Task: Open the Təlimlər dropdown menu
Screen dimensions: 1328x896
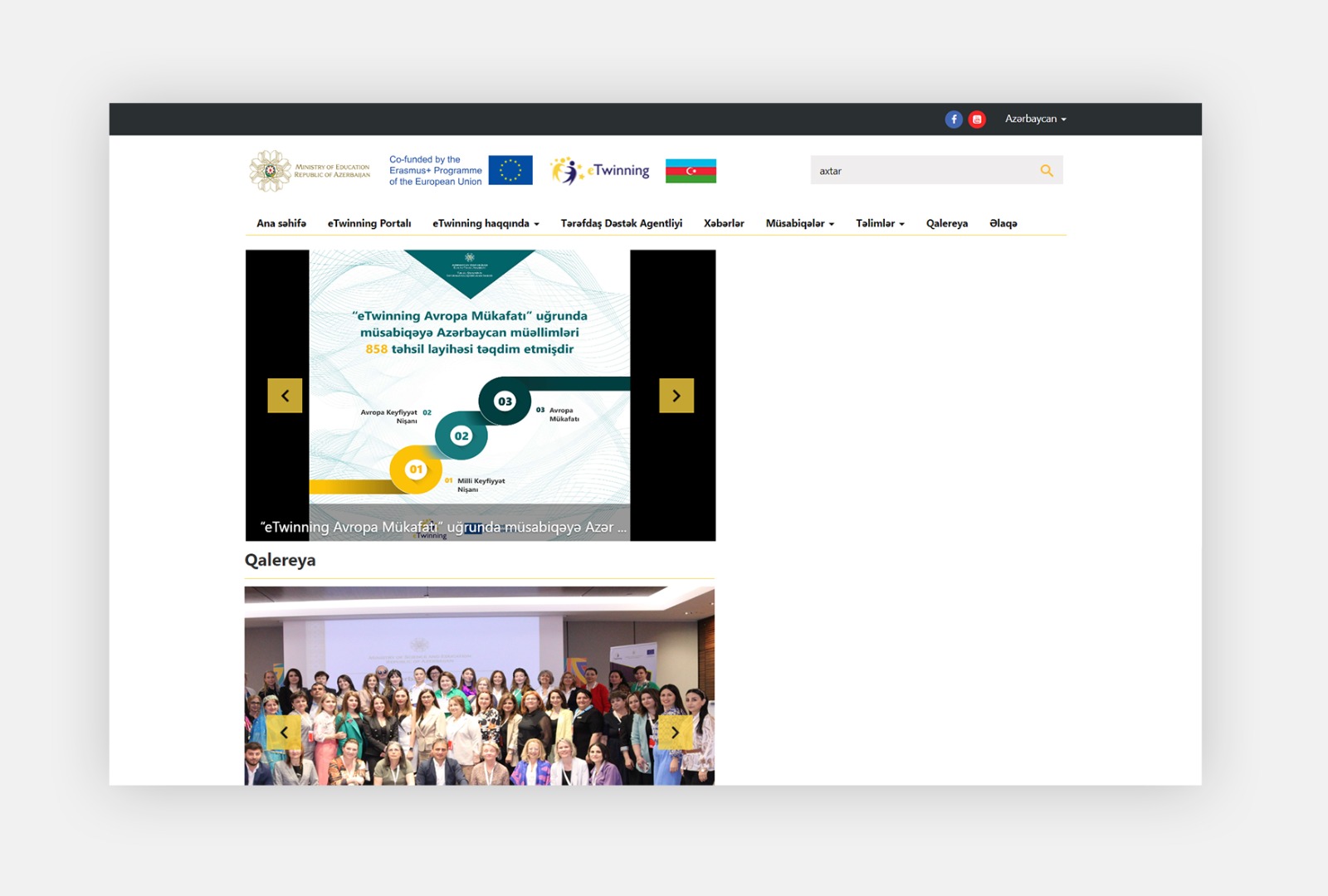Action: [879, 223]
